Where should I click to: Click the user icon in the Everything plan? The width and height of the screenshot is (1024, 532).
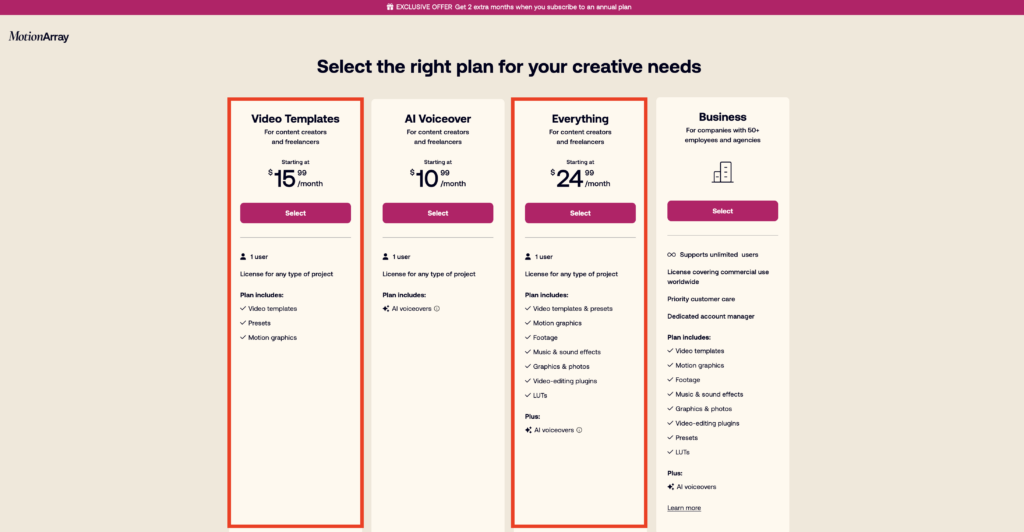pos(528,256)
